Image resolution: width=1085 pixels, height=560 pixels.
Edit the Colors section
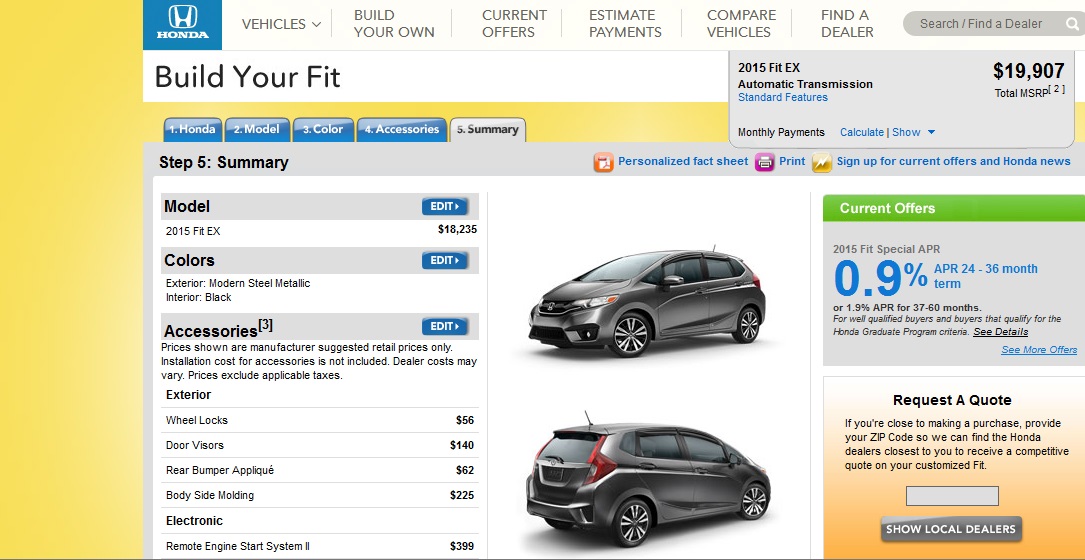click(x=445, y=260)
